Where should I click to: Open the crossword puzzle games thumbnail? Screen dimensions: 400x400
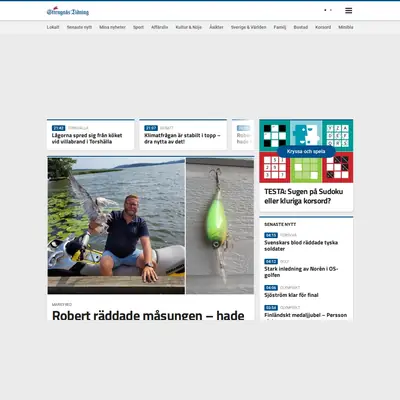coord(306,151)
